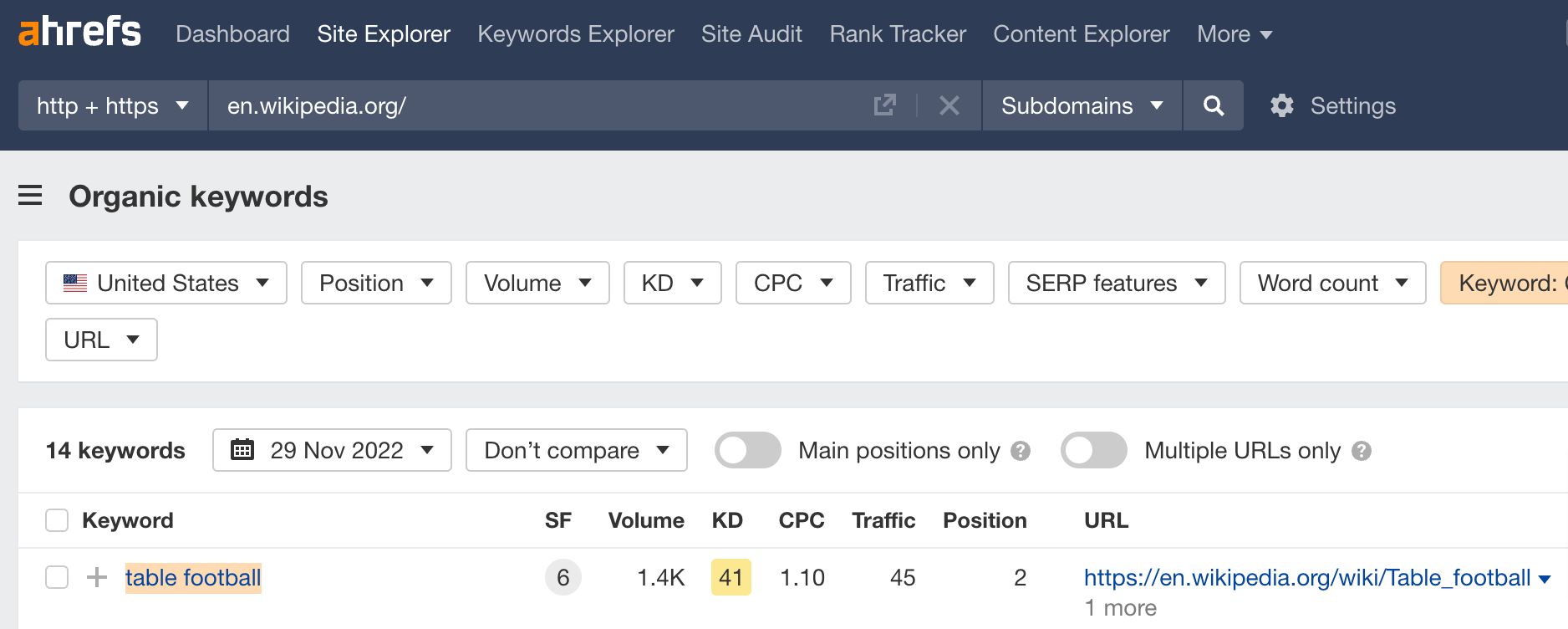The width and height of the screenshot is (1568, 629).
Task: Click the Ahrefs logo
Action: [79, 33]
